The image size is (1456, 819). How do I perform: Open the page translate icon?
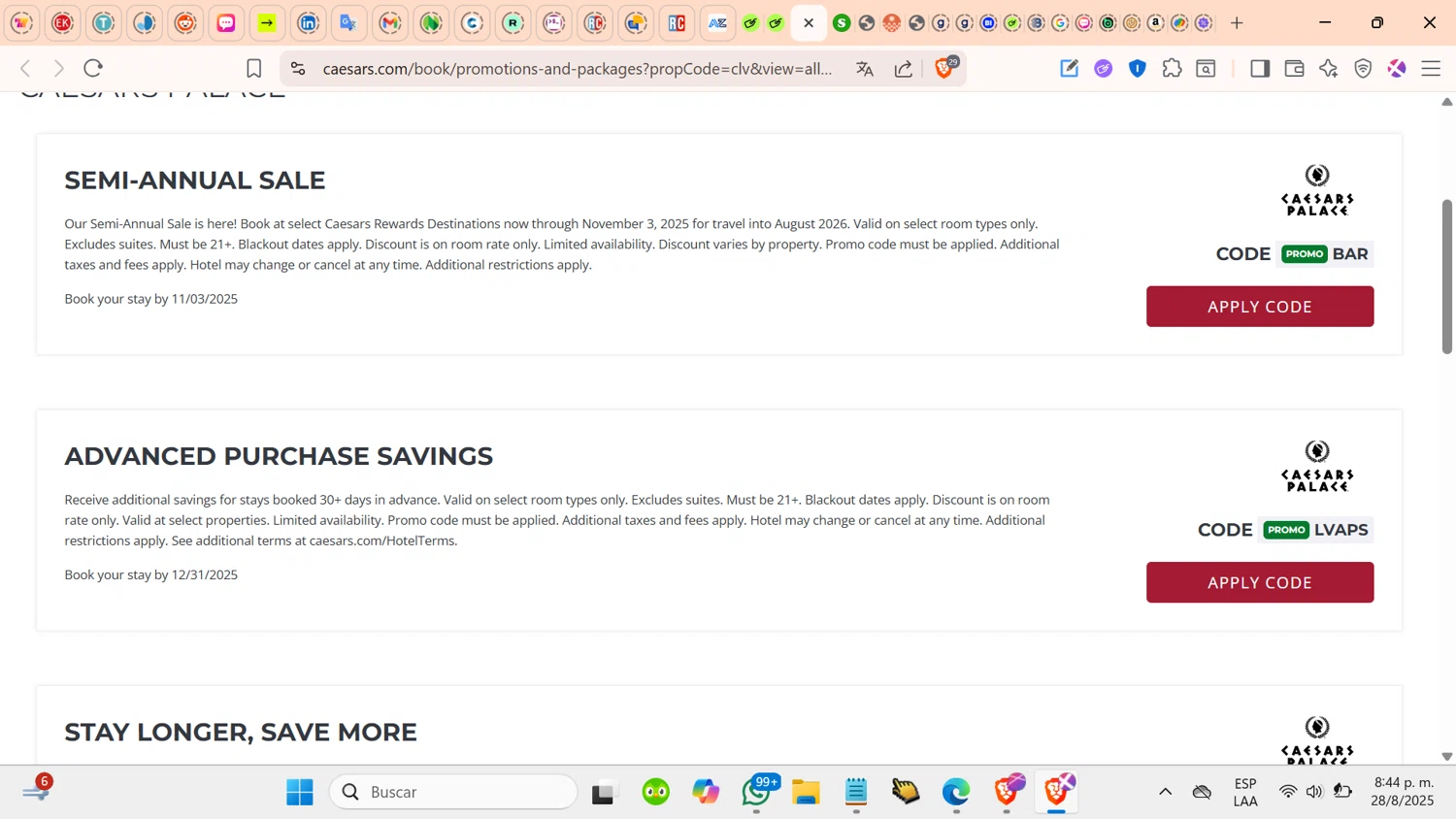tap(865, 68)
